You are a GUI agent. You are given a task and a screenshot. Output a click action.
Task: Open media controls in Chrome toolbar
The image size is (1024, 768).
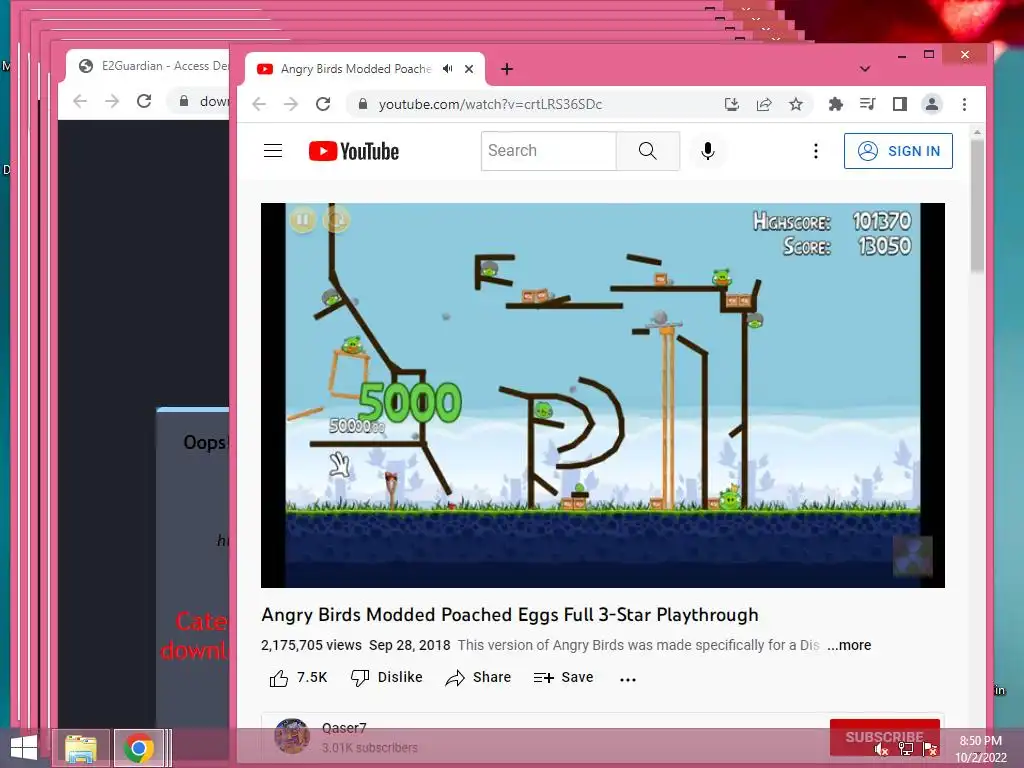(x=867, y=104)
